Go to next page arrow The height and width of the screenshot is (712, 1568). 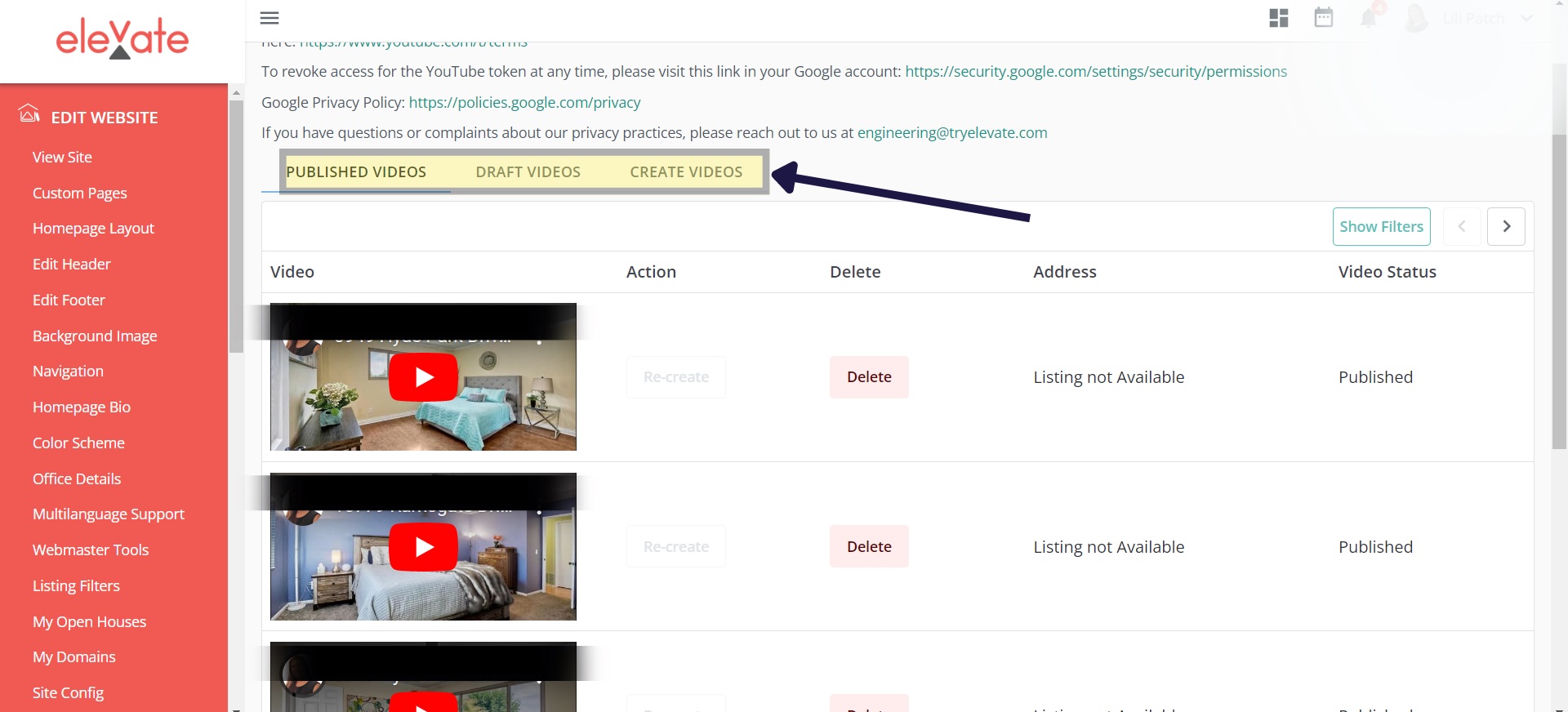(1507, 227)
